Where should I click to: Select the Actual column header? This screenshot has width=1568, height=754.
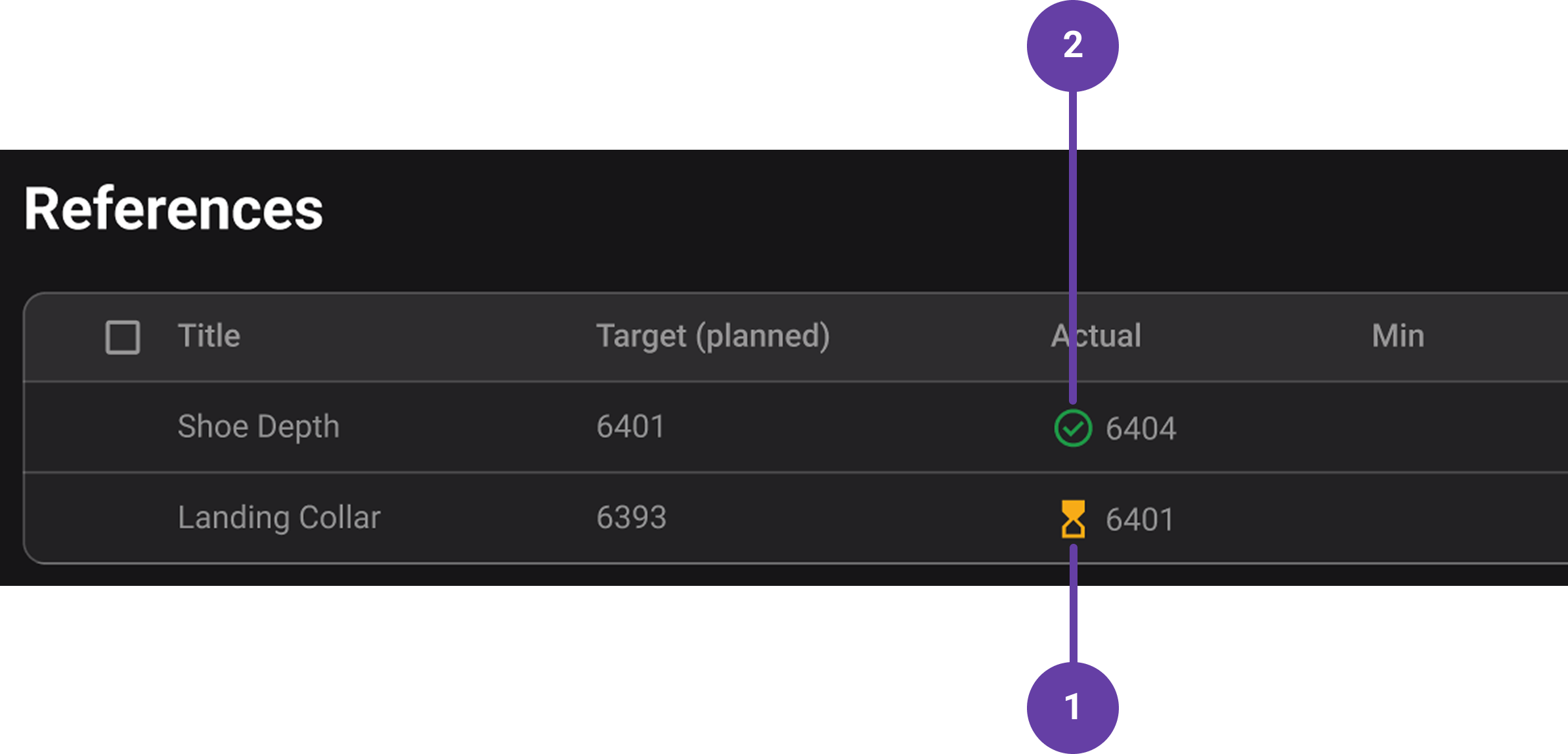[1096, 336]
